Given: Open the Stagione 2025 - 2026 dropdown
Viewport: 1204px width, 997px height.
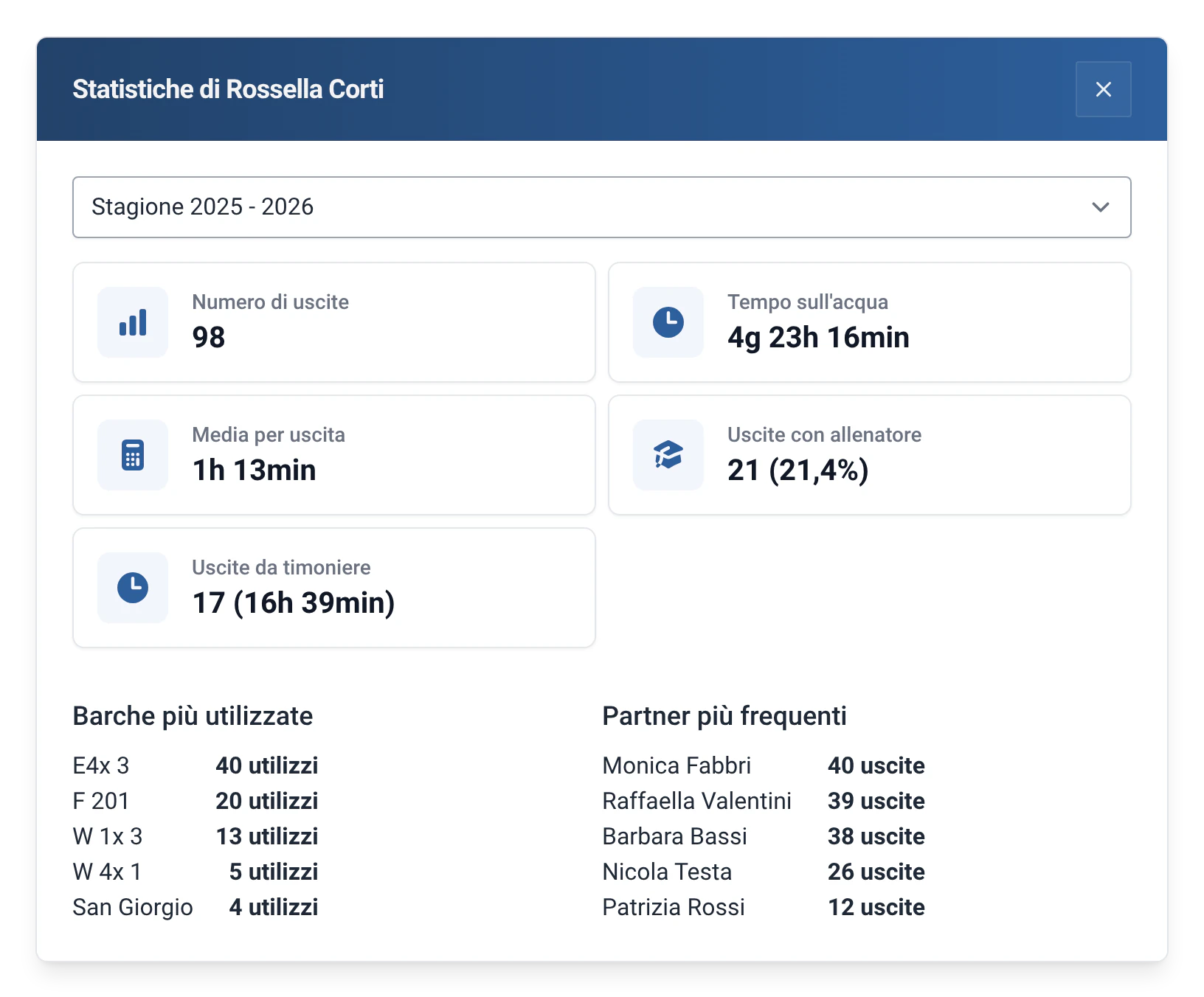Looking at the screenshot, I should [601, 207].
